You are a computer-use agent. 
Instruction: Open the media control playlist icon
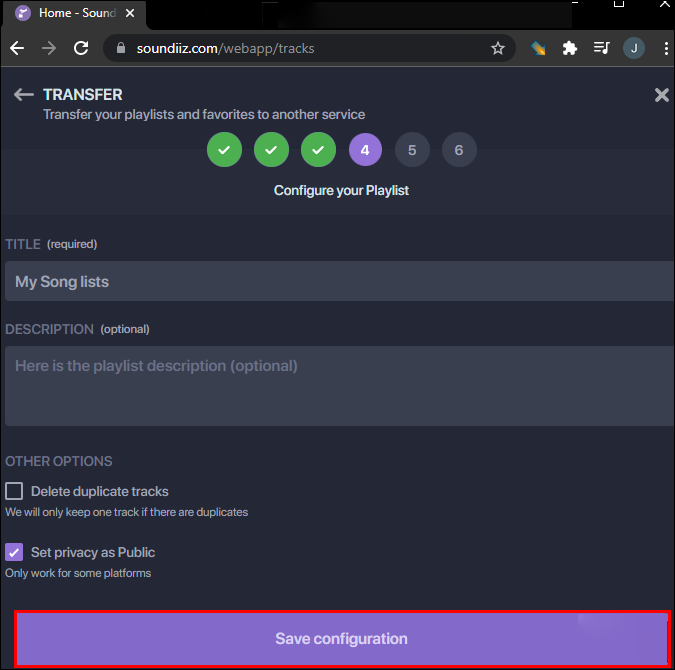click(601, 48)
